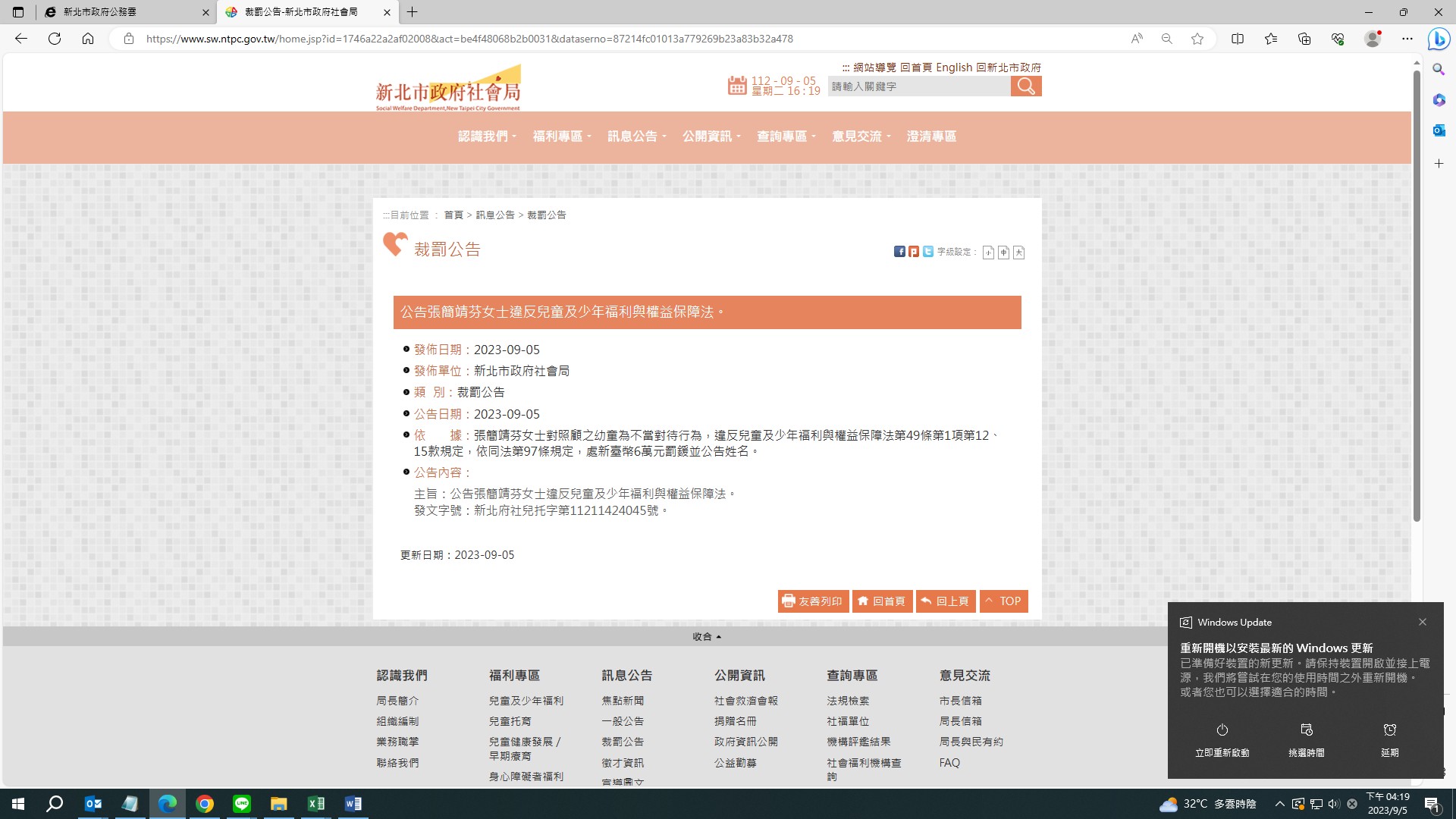Open the tab actions menu icon
The height and width of the screenshot is (819, 1456).
[x=18, y=12]
